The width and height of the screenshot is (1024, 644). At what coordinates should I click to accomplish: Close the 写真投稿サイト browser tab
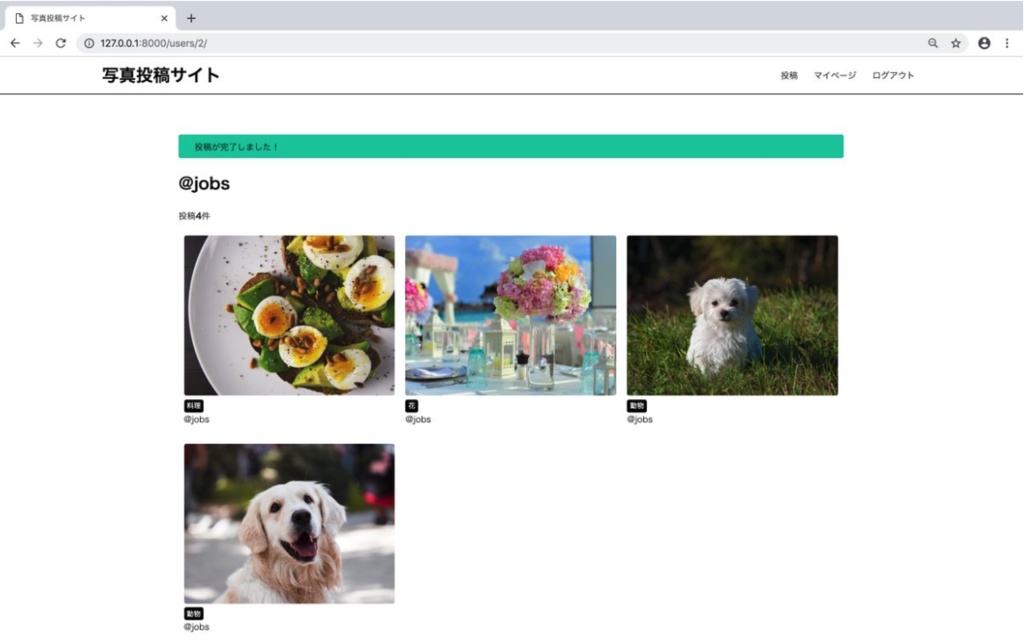pos(164,18)
